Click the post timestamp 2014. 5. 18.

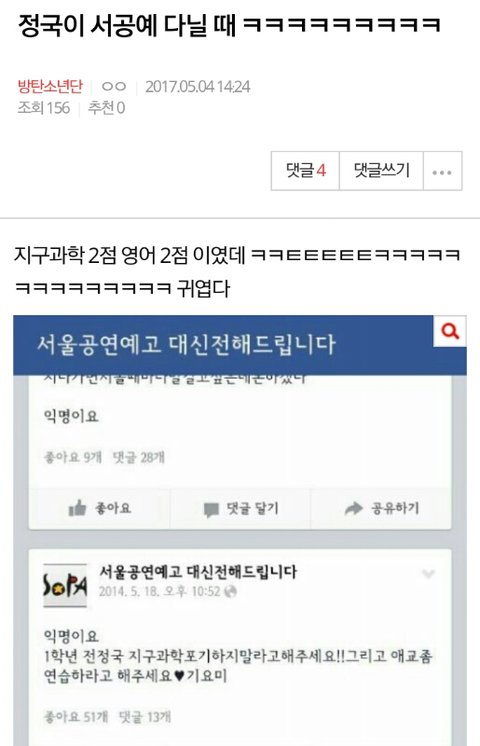[160, 591]
